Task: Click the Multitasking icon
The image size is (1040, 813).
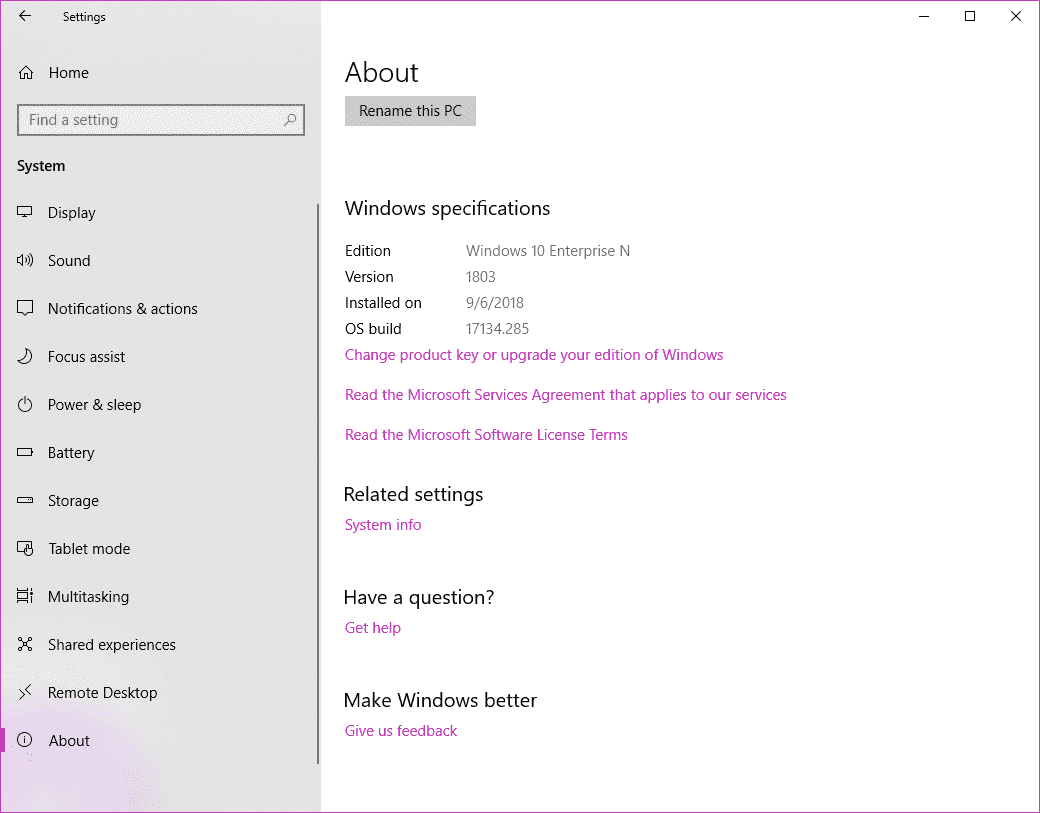Action: point(25,596)
